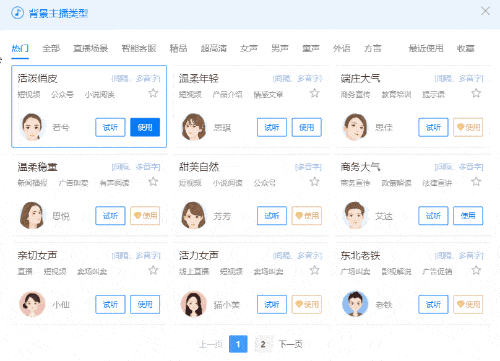Screen dimensions: 500x361
Task: Click the 下一页 next page link
Action: tap(290, 344)
